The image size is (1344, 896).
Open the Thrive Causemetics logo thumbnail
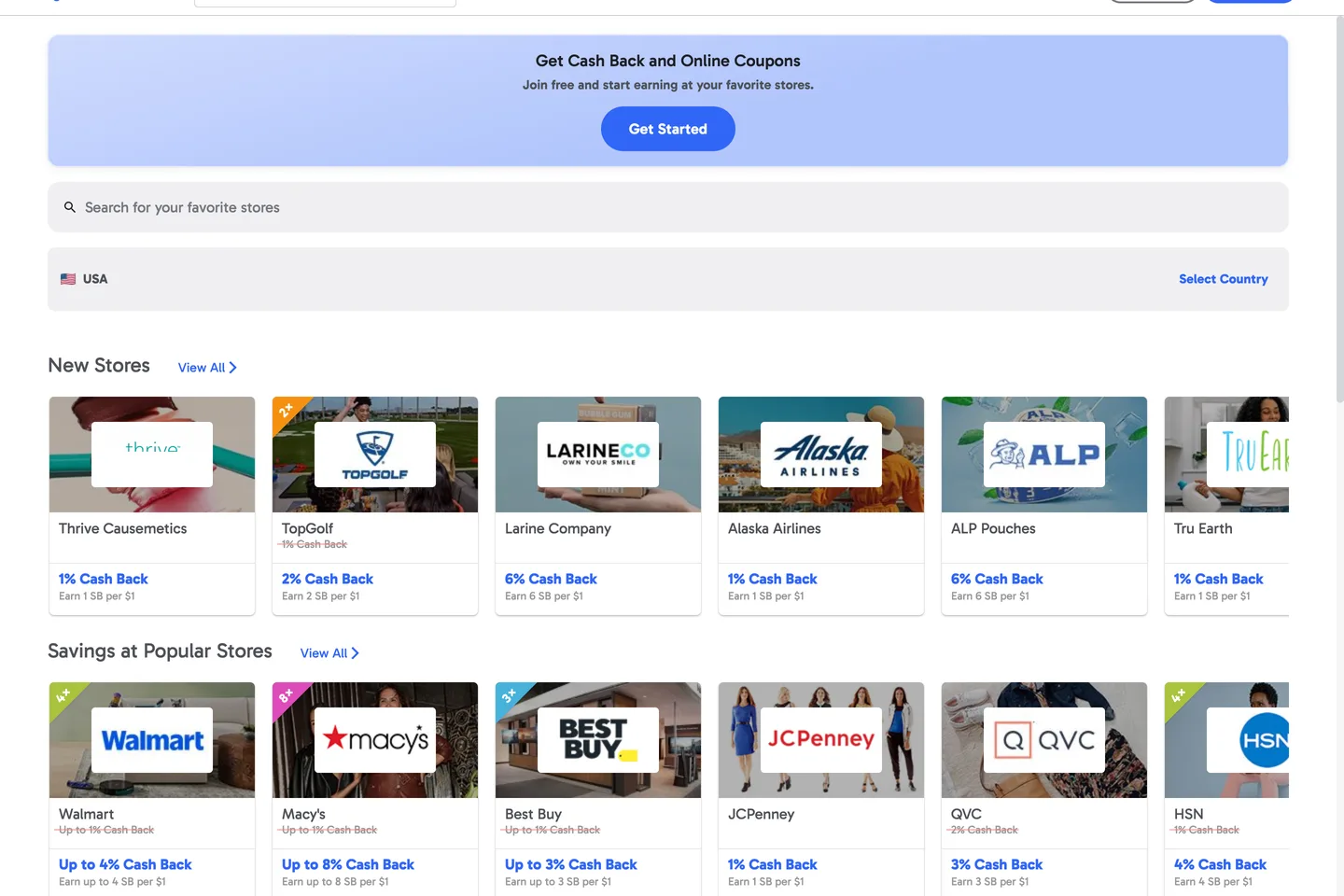[152, 455]
